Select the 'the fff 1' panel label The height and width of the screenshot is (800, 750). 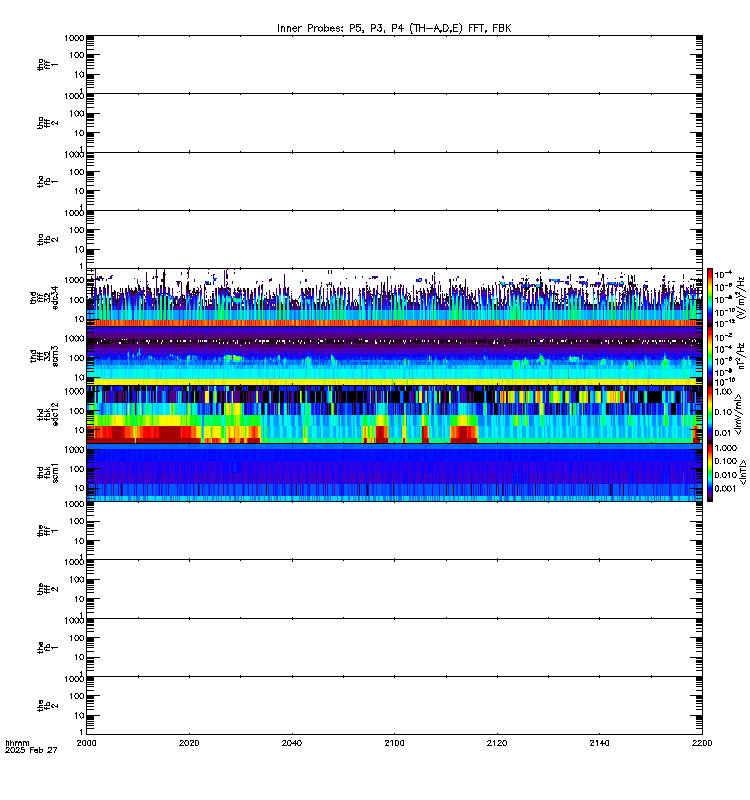[x=47, y=531]
